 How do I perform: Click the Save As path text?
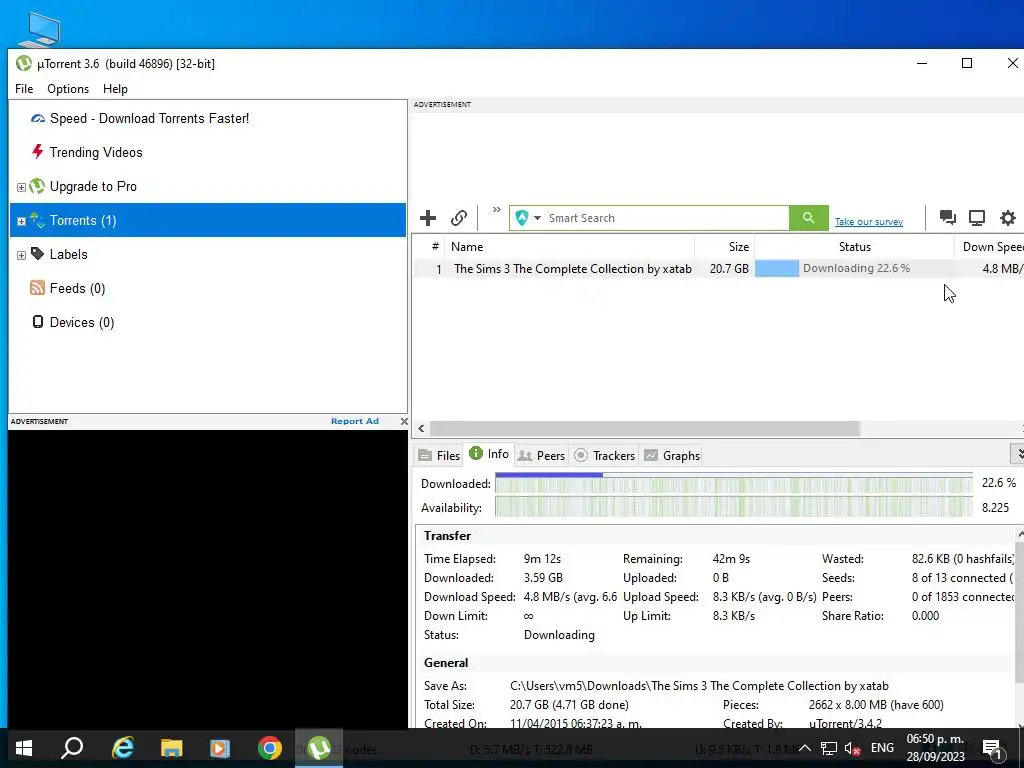(x=699, y=686)
